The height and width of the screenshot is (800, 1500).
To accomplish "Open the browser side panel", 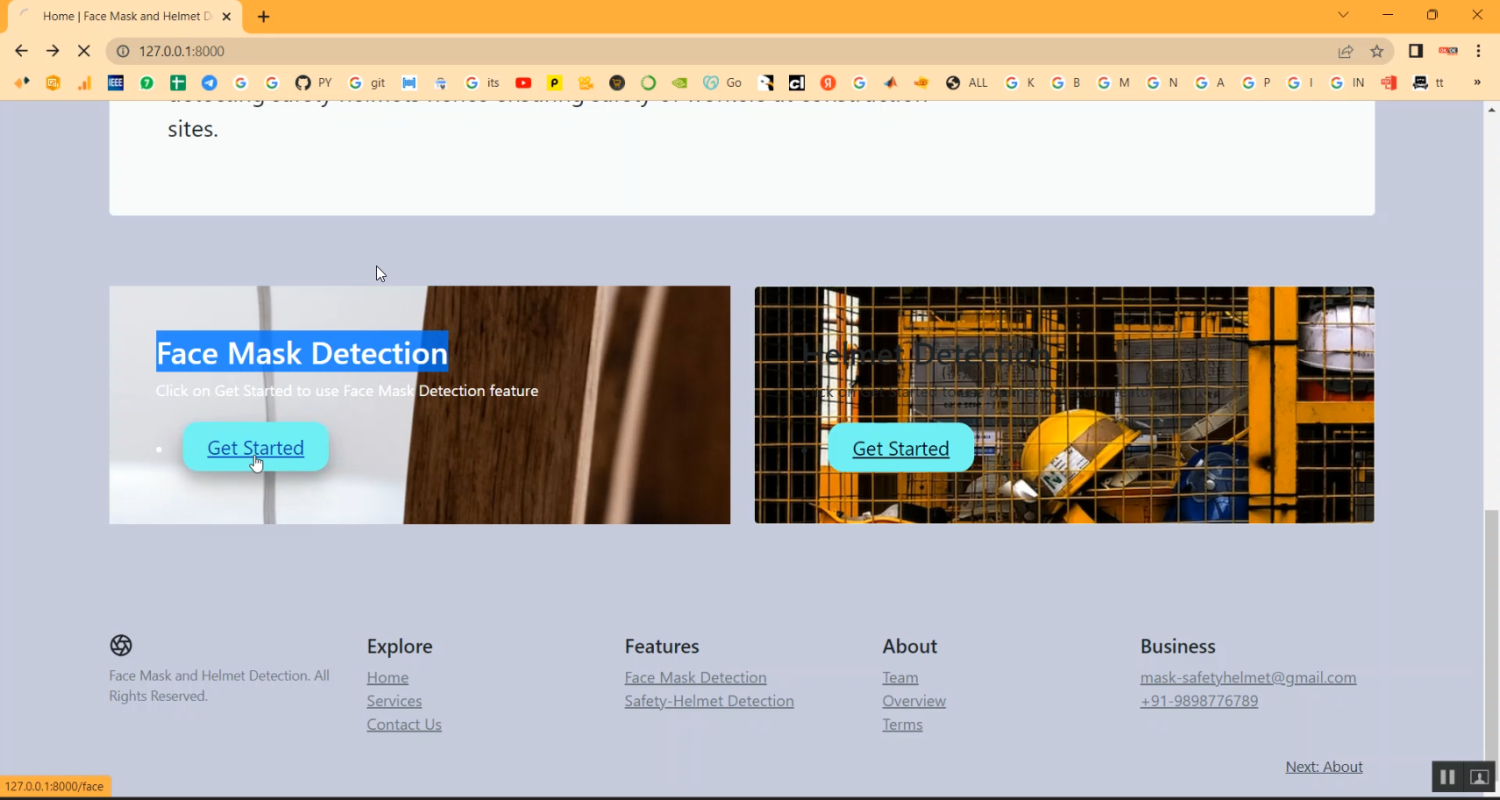I will pos(1416,51).
